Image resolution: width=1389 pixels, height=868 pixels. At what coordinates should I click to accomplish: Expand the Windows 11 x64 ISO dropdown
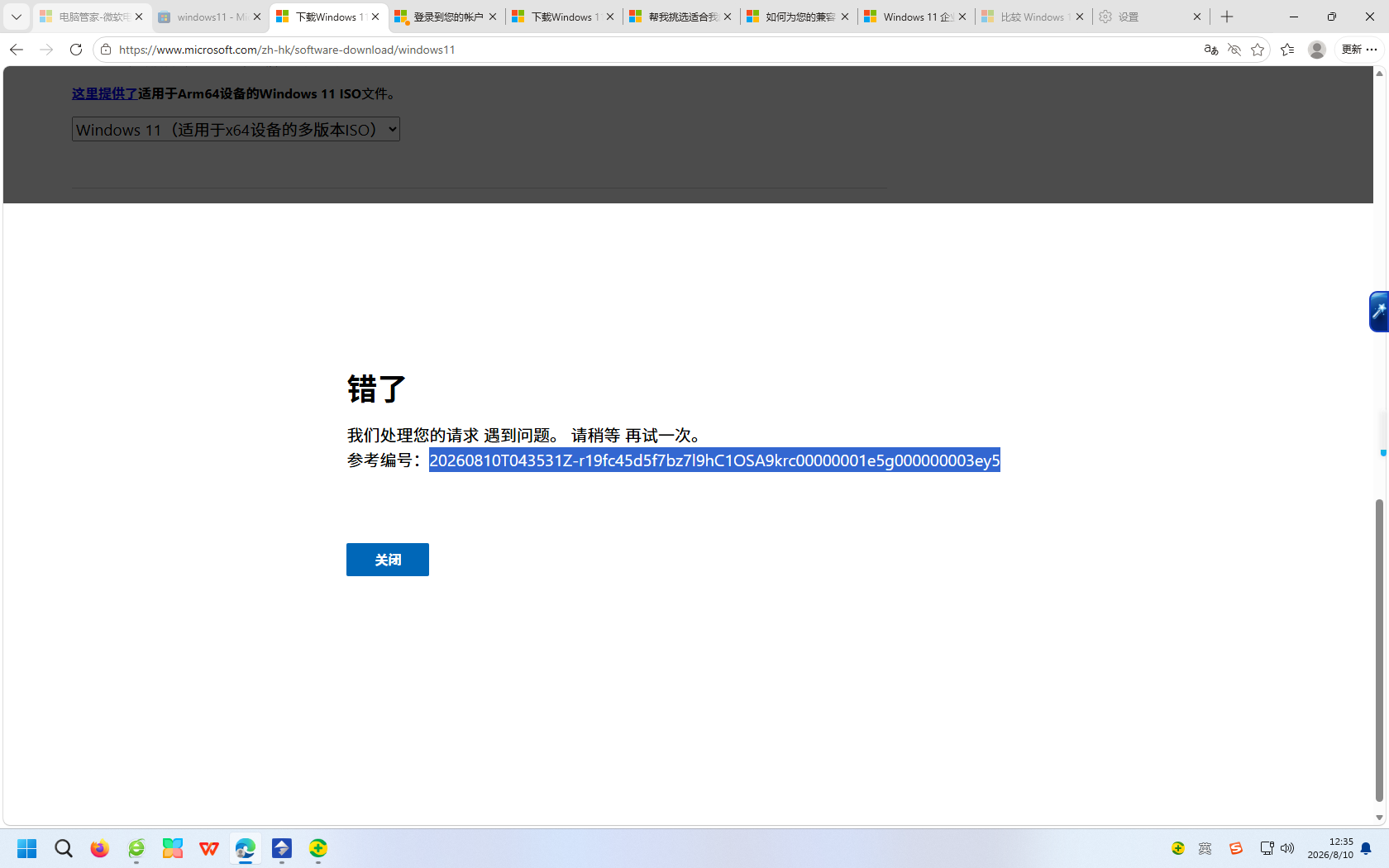click(236, 130)
